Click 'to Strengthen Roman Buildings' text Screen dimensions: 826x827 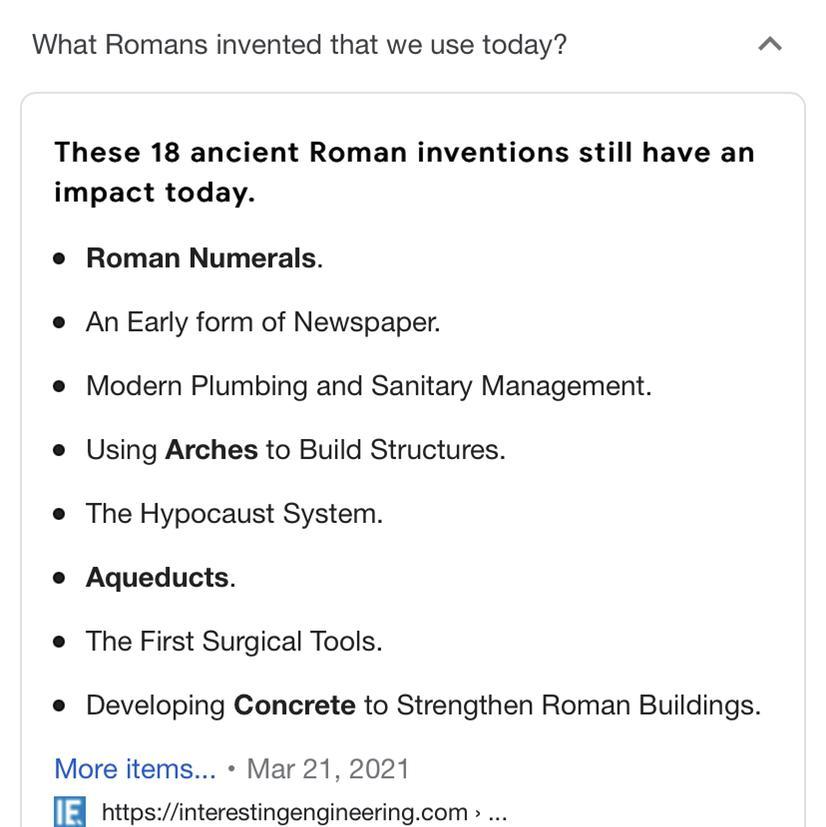pyautogui.click(x=562, y=706)
